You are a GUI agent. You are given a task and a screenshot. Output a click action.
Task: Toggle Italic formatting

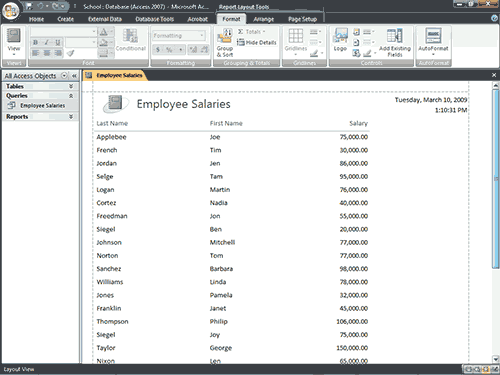47,42
